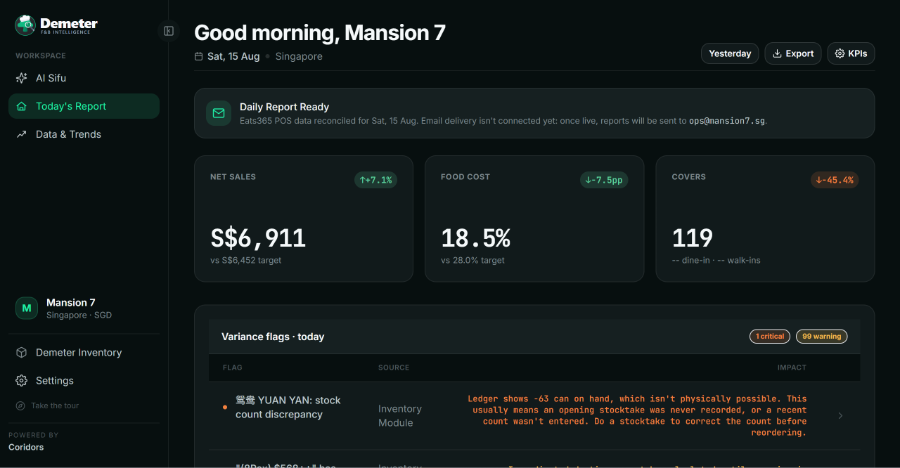Image resolution: width=900 pixels, height=468 pixels.
Task: Click the KPIs gear icon
Action: click(x=840, y=53)
